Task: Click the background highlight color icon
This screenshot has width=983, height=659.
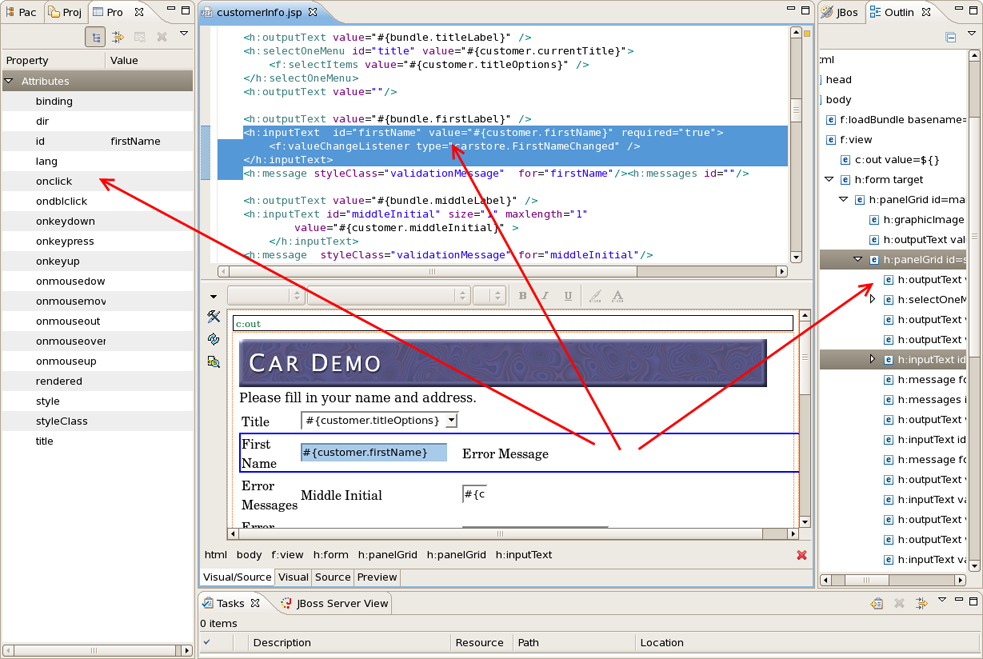Action: point(595,296)
